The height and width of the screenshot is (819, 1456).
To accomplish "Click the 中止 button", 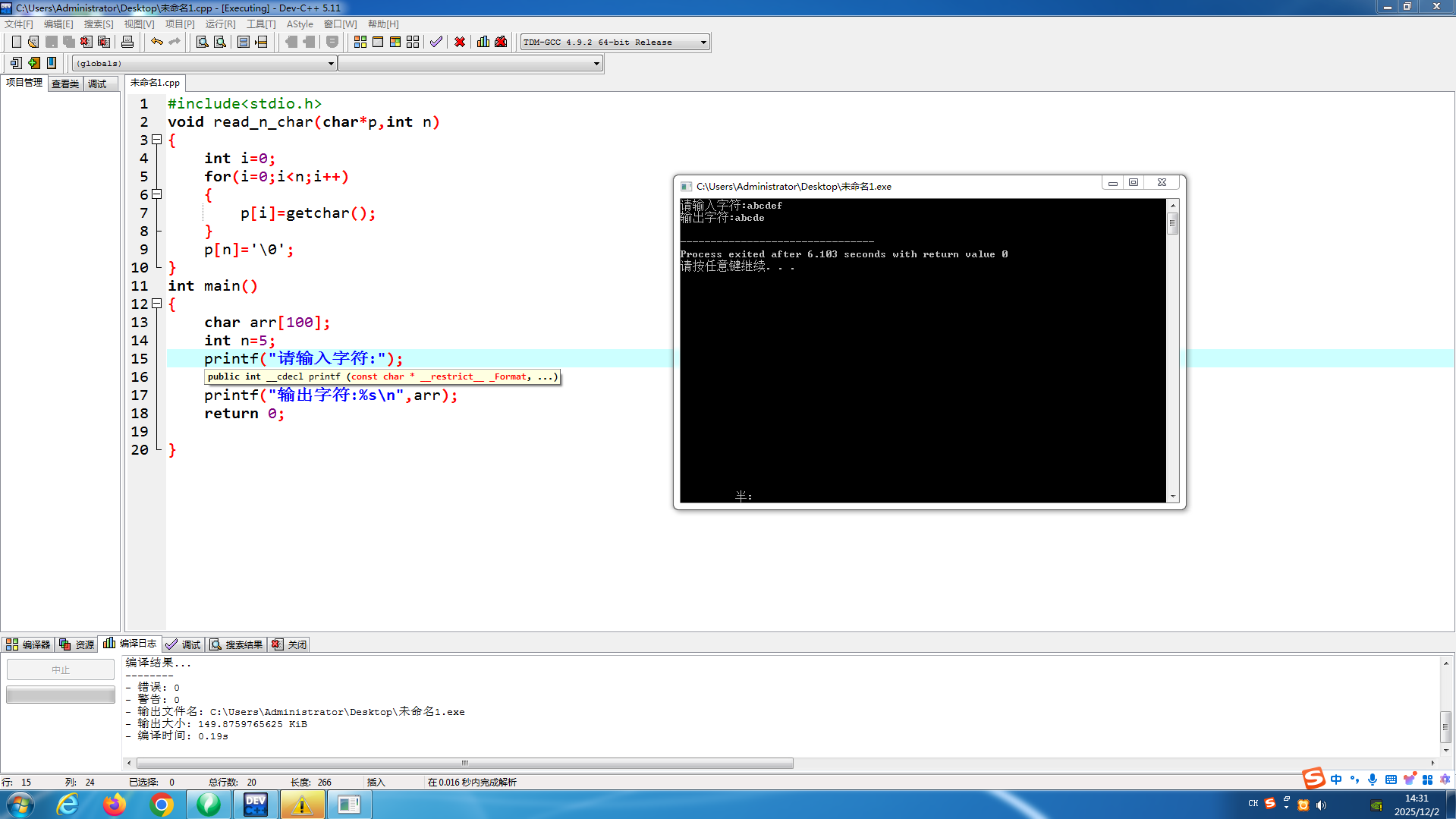I will (x=61, y=669).
